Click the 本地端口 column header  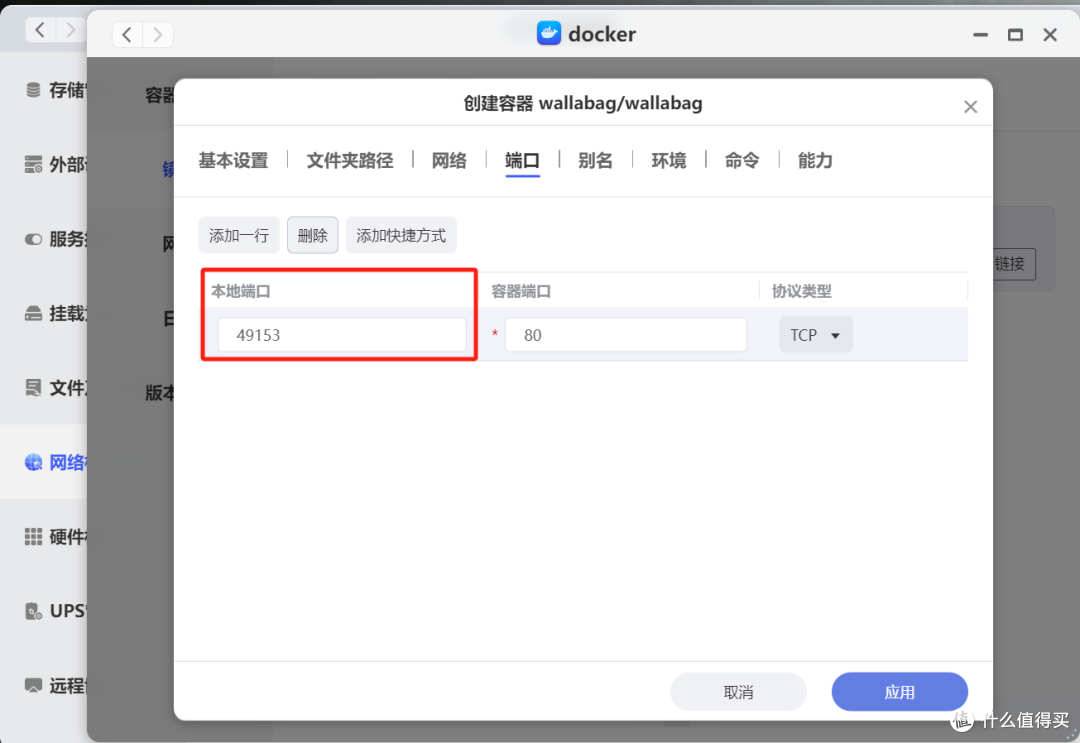240,291
